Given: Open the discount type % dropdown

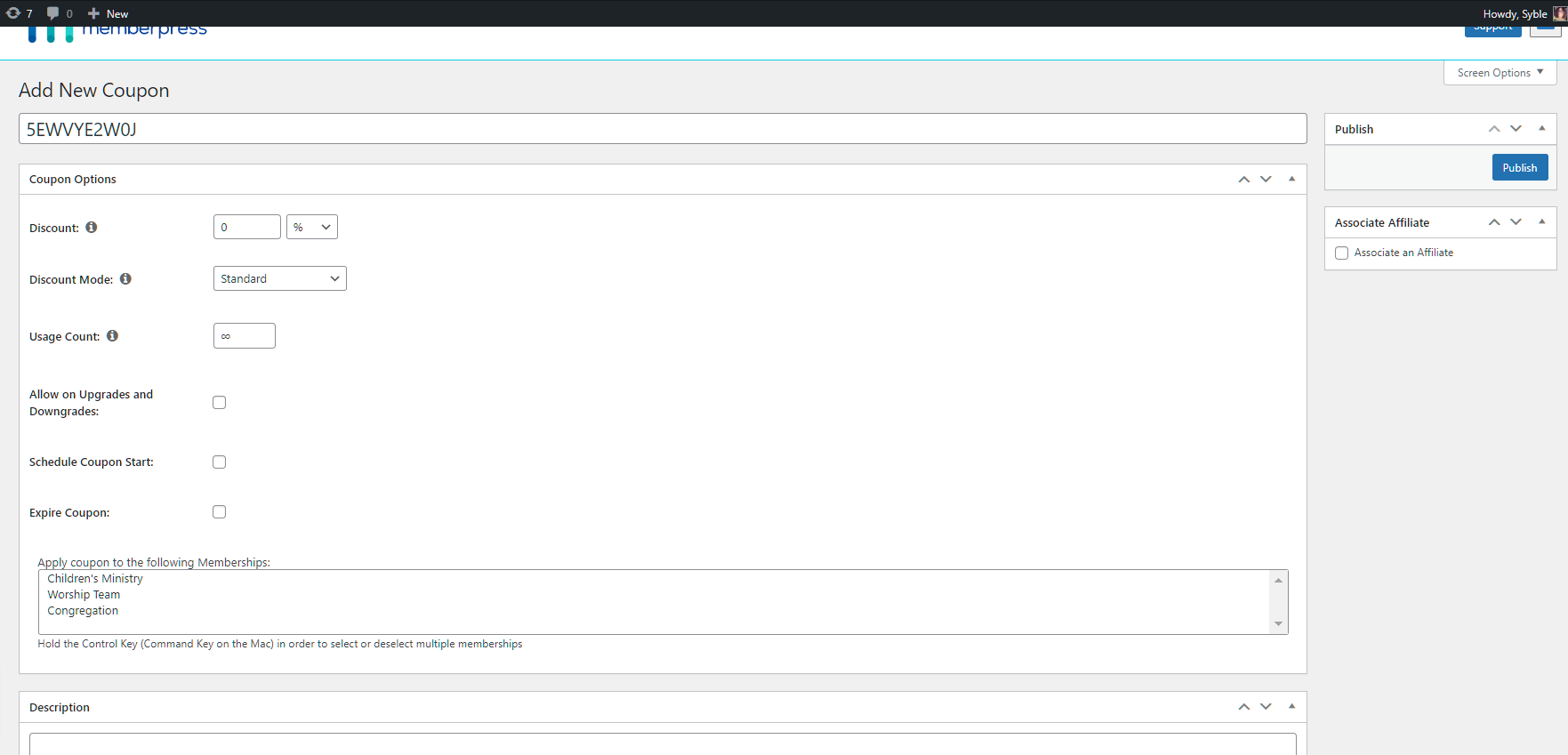Looking at the screenshot, I should coord(311,228).
